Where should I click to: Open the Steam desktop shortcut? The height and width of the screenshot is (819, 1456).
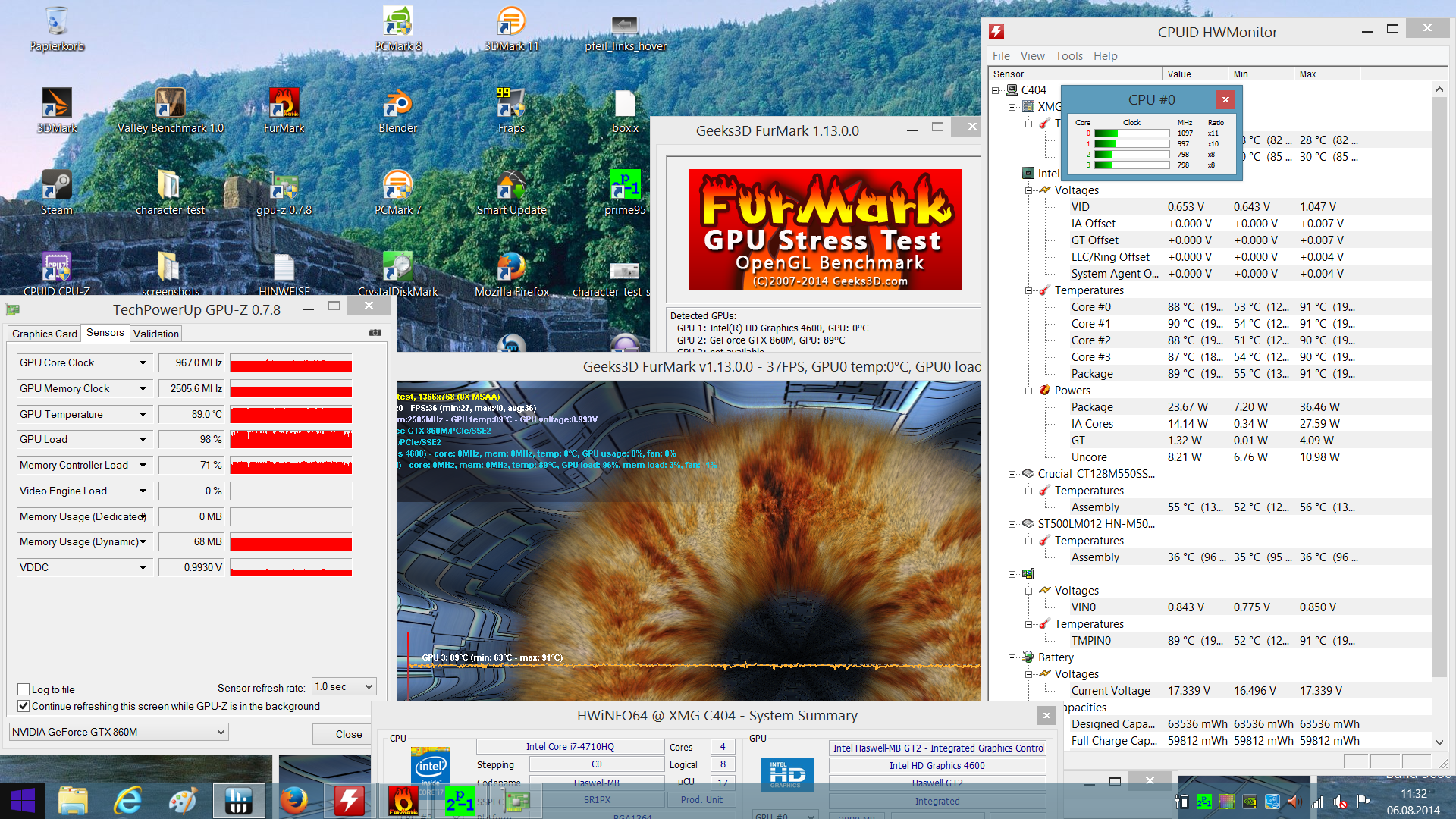click(x=57, y=193)
